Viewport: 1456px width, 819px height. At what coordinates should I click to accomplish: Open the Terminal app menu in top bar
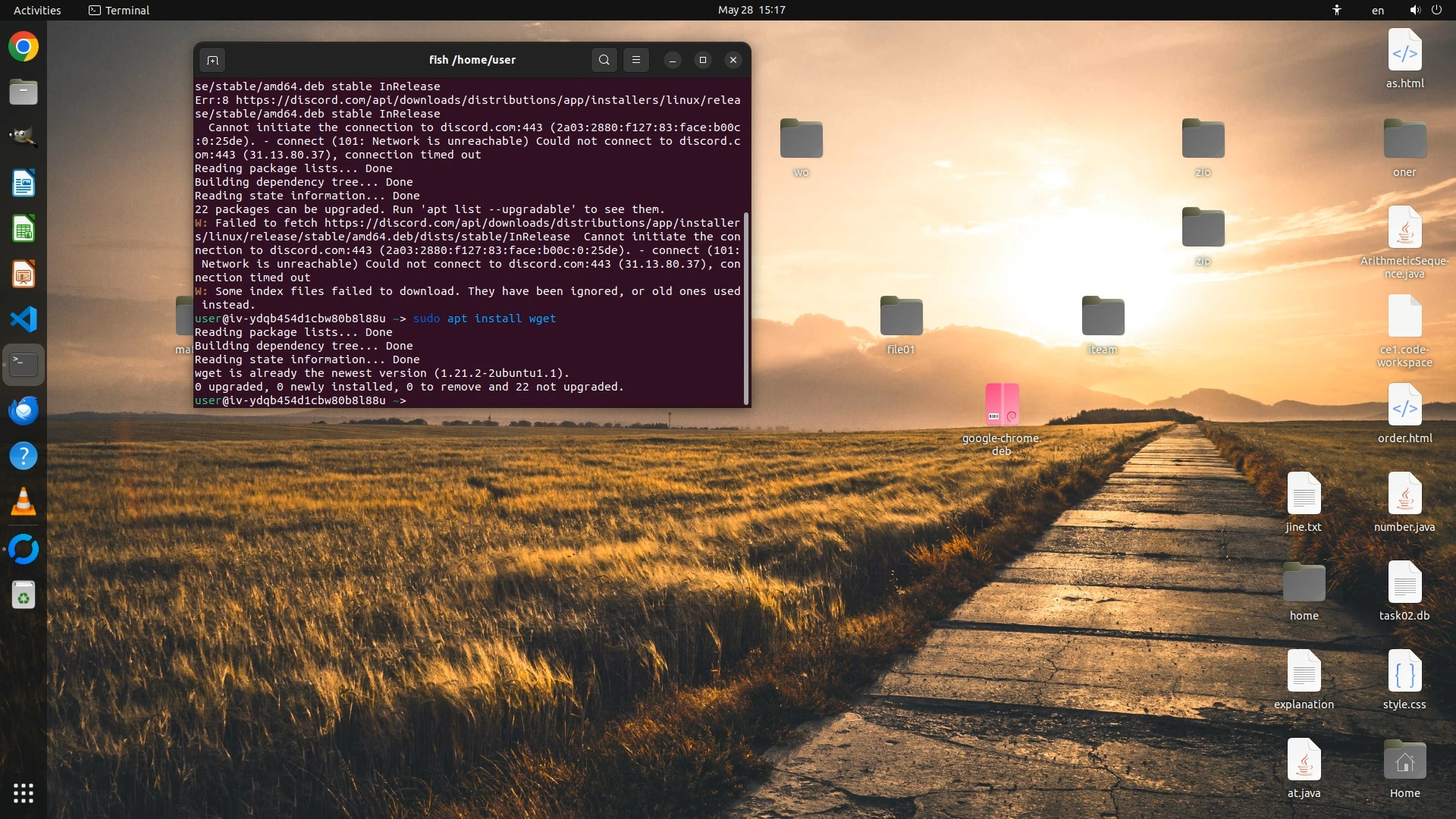119,10
